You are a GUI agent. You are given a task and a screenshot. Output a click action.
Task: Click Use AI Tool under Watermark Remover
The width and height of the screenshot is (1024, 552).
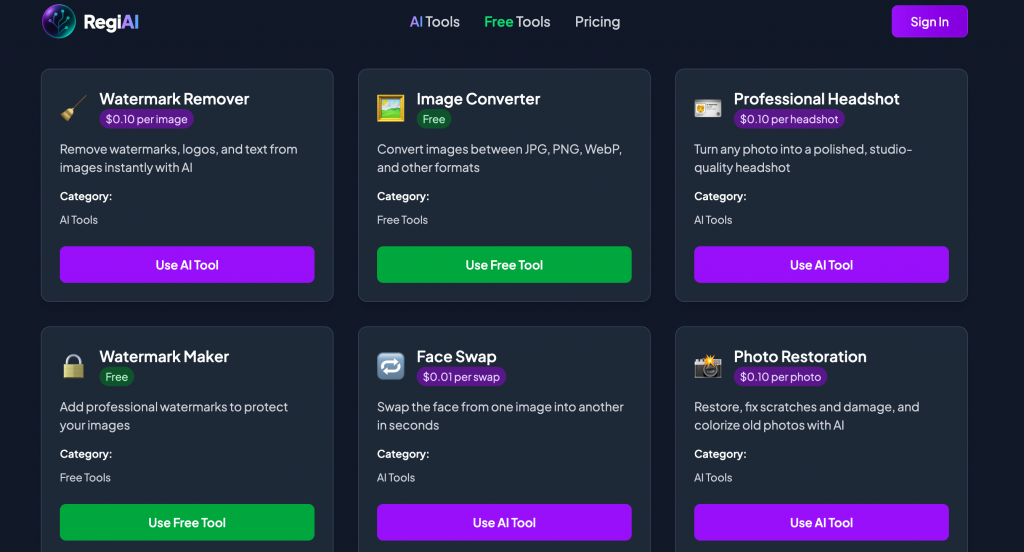click(x=187, y=265)
